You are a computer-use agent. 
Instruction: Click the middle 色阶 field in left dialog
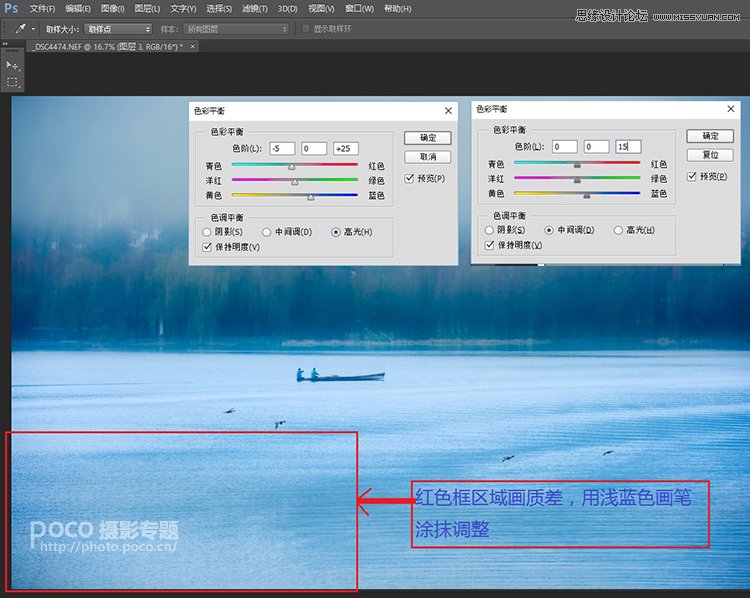[314, 148]
